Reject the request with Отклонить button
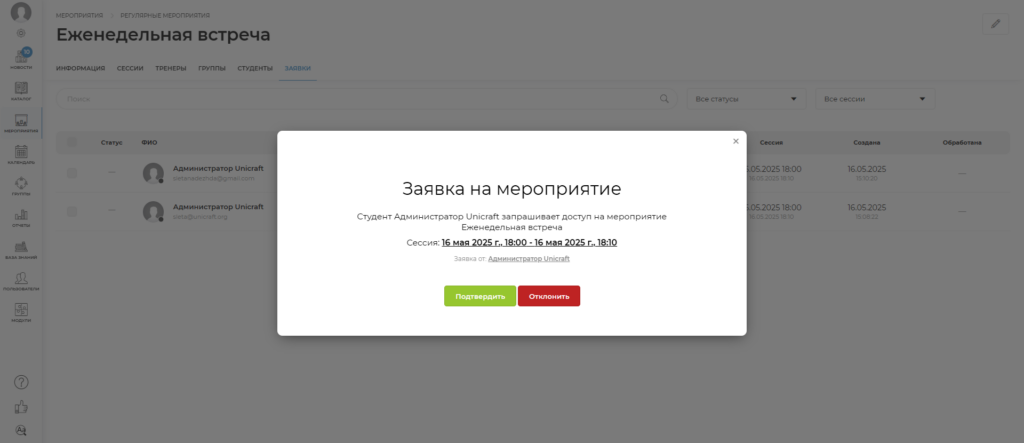 (549, 296)
